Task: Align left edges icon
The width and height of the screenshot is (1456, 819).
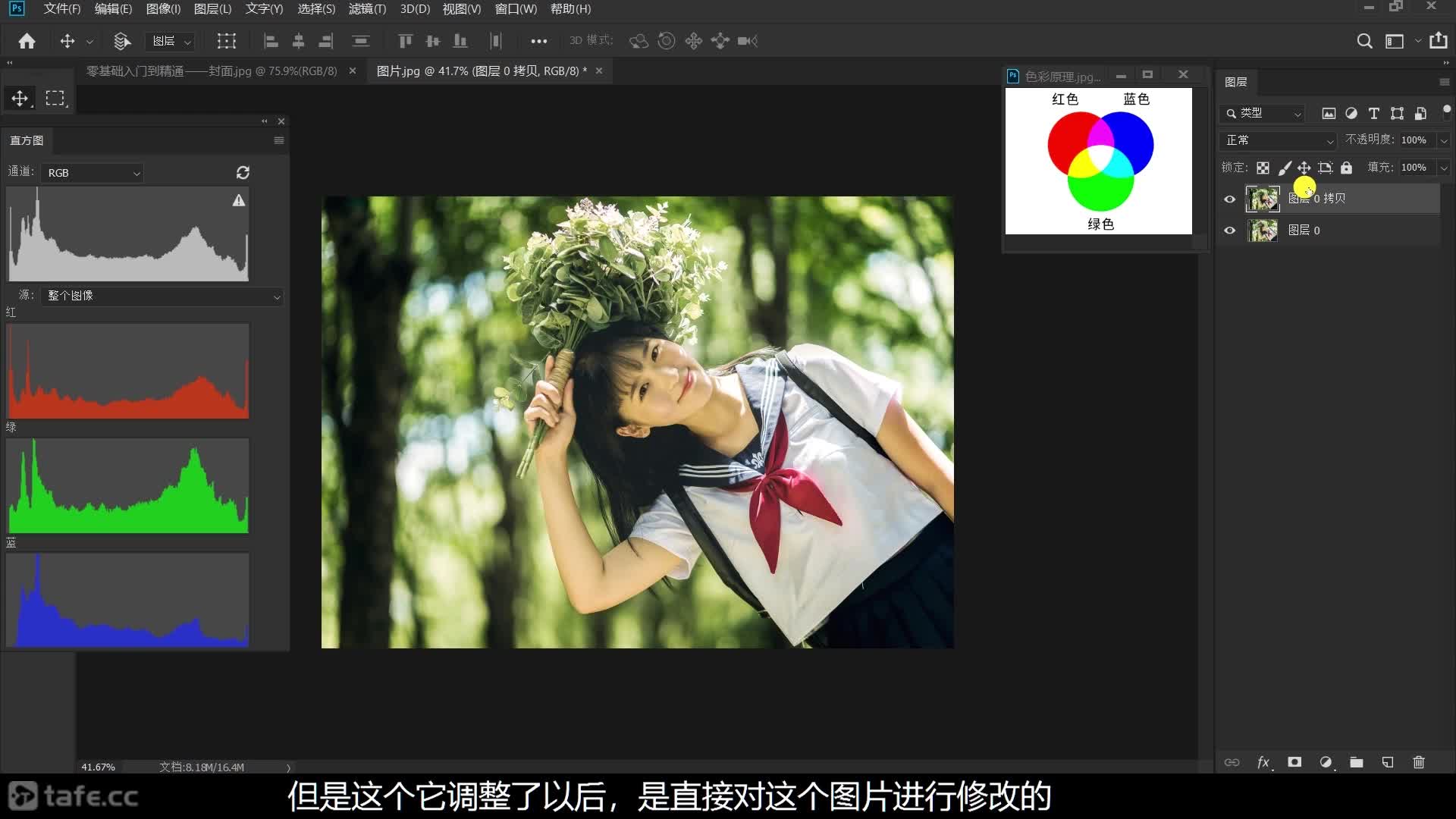Action: click(x=271, y=41)
